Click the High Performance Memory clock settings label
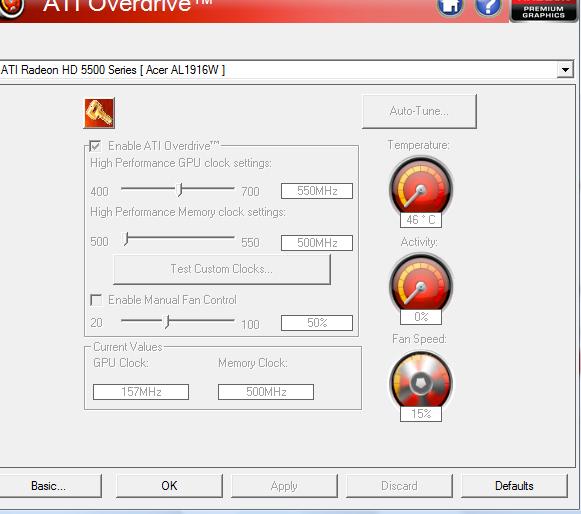 click(x=188, y=212)
